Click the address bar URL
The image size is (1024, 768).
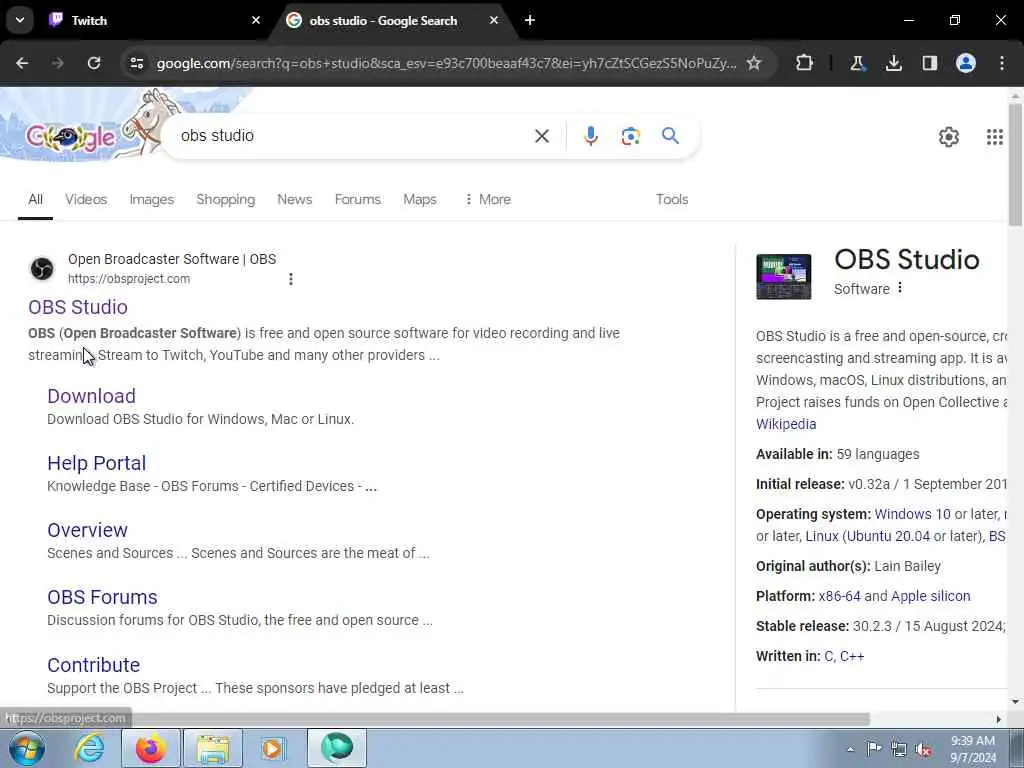click(x=446, y=63)
